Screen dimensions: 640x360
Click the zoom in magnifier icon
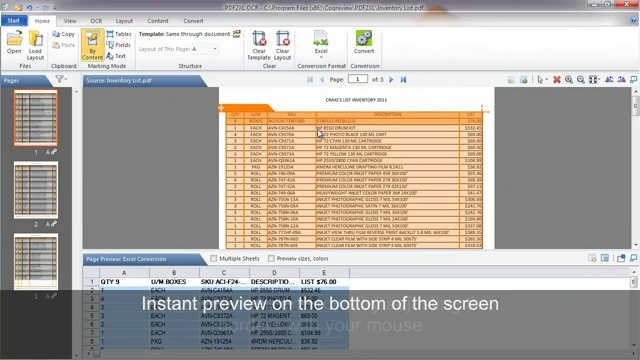[x=569, y=80]
